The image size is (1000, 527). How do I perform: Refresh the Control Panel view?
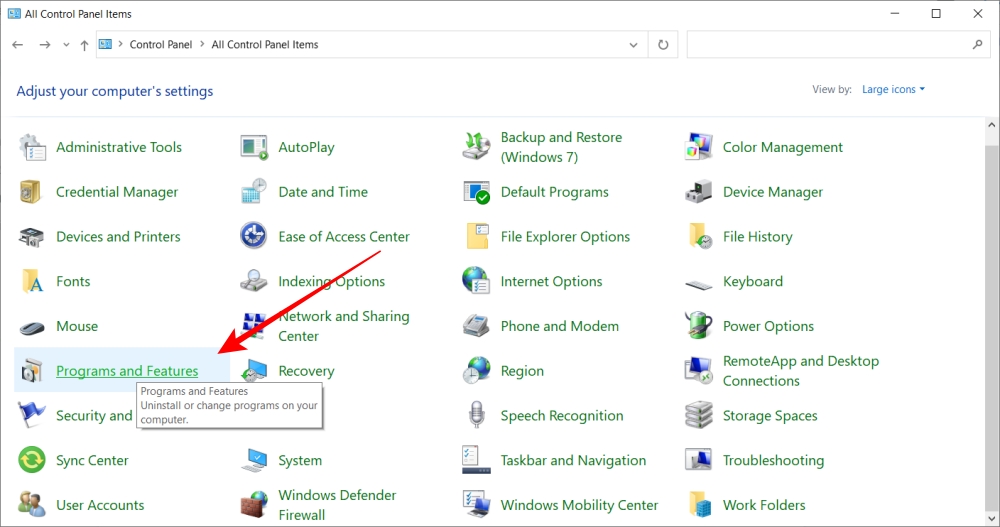[x=663, y=45]
